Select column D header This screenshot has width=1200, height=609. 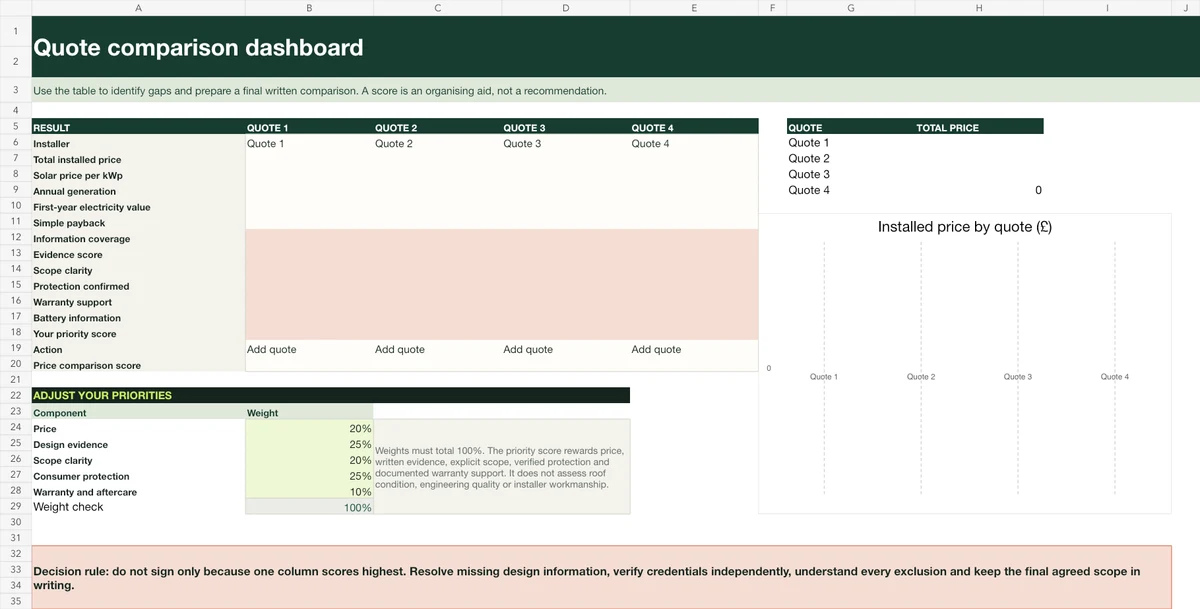(565, 8)
